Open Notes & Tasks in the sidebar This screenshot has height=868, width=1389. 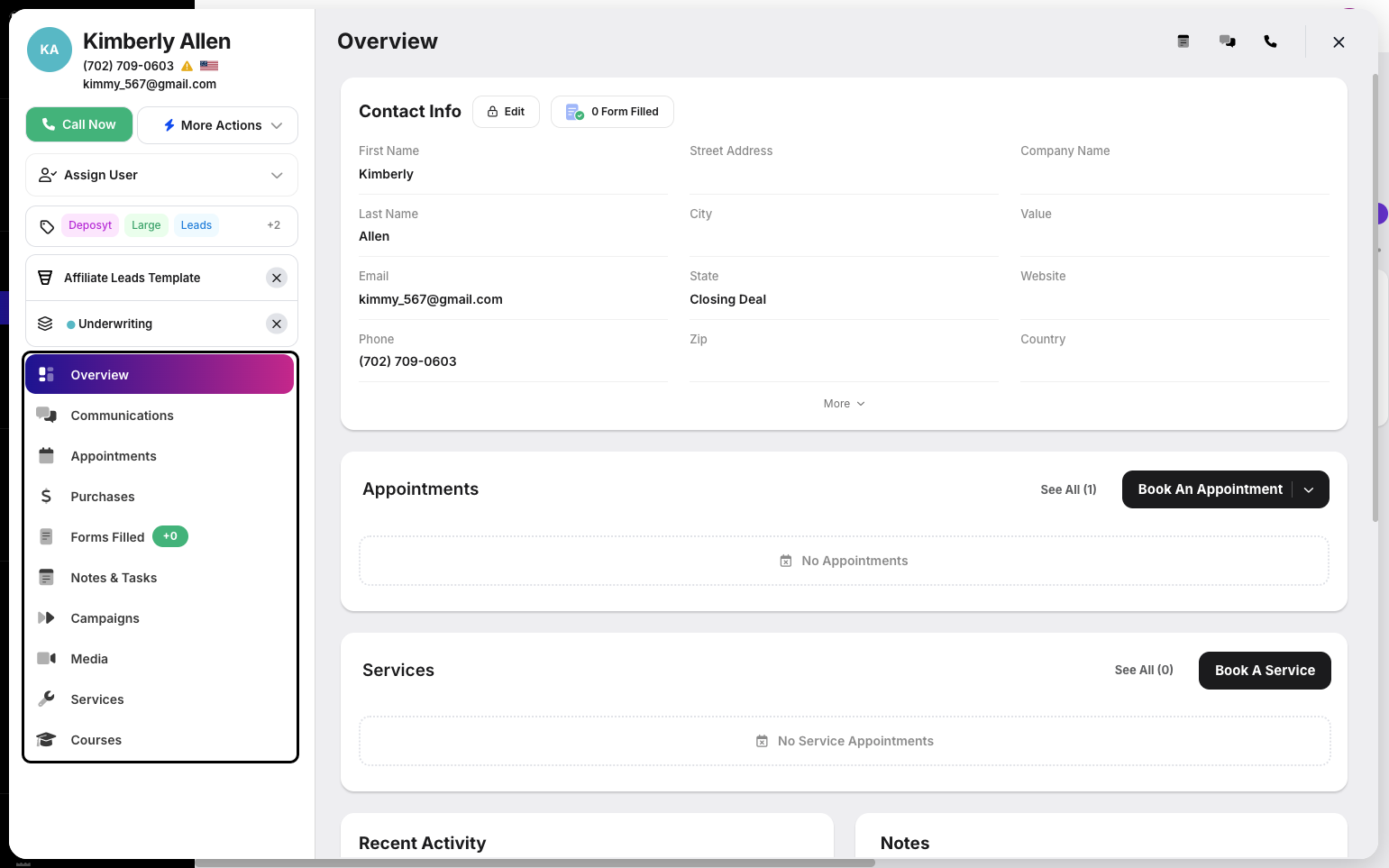(160, 578)
